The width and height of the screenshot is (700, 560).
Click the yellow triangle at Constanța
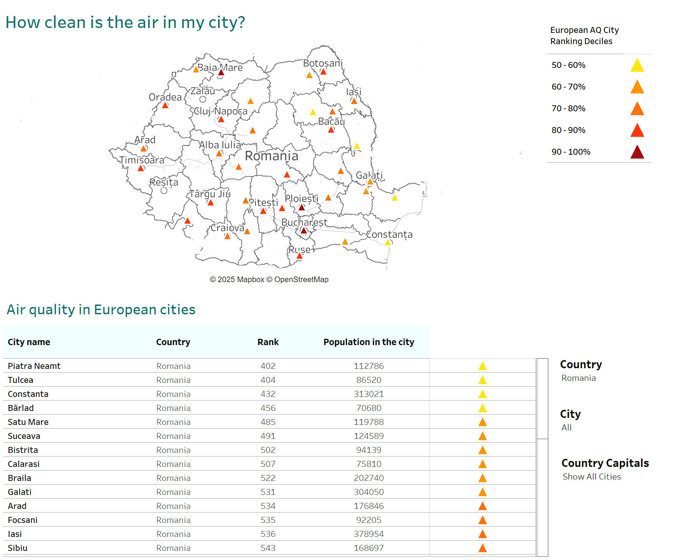pos(389,242)
